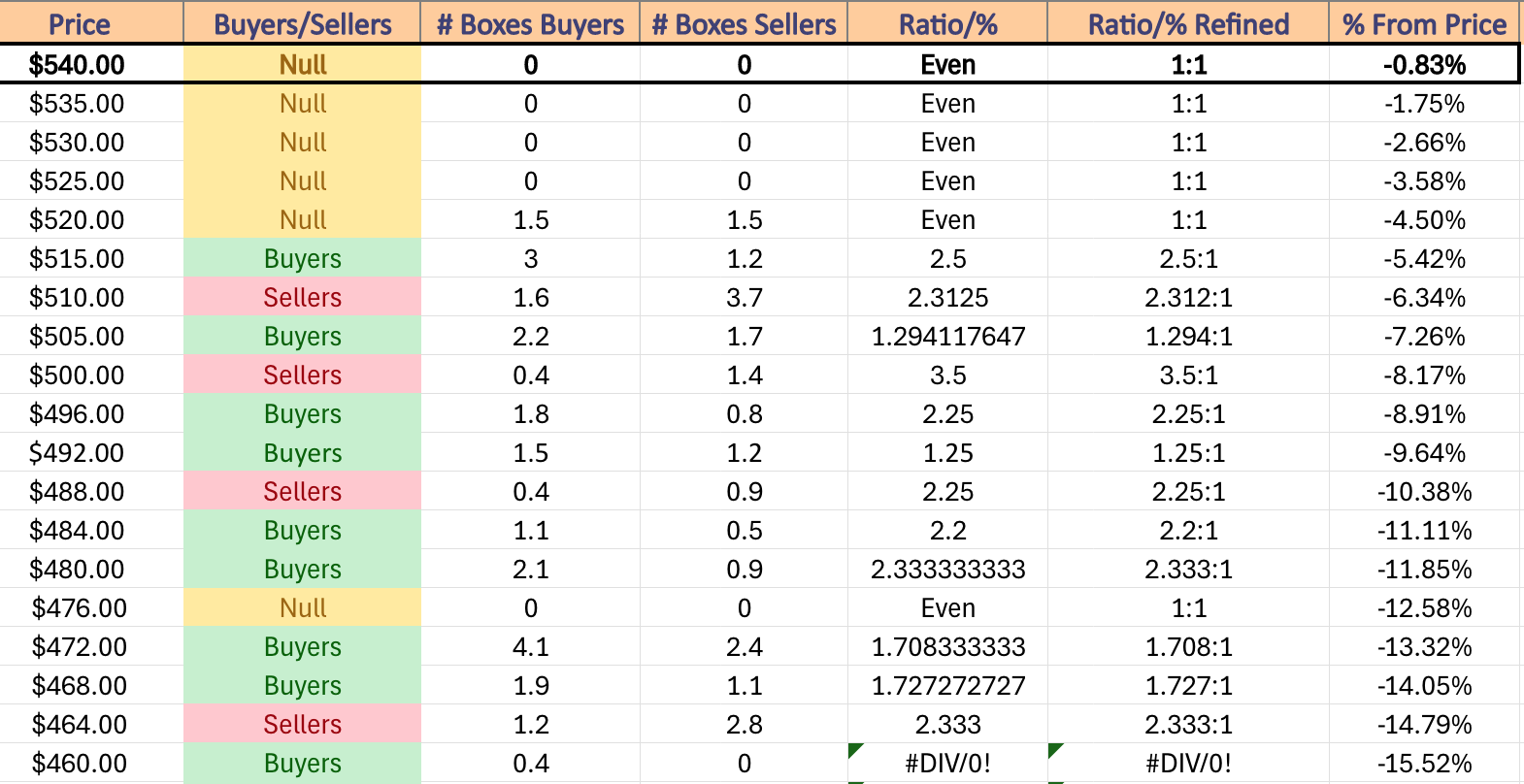
Task: Click the -5.42% from price cell
Action: click(1423, 258)
